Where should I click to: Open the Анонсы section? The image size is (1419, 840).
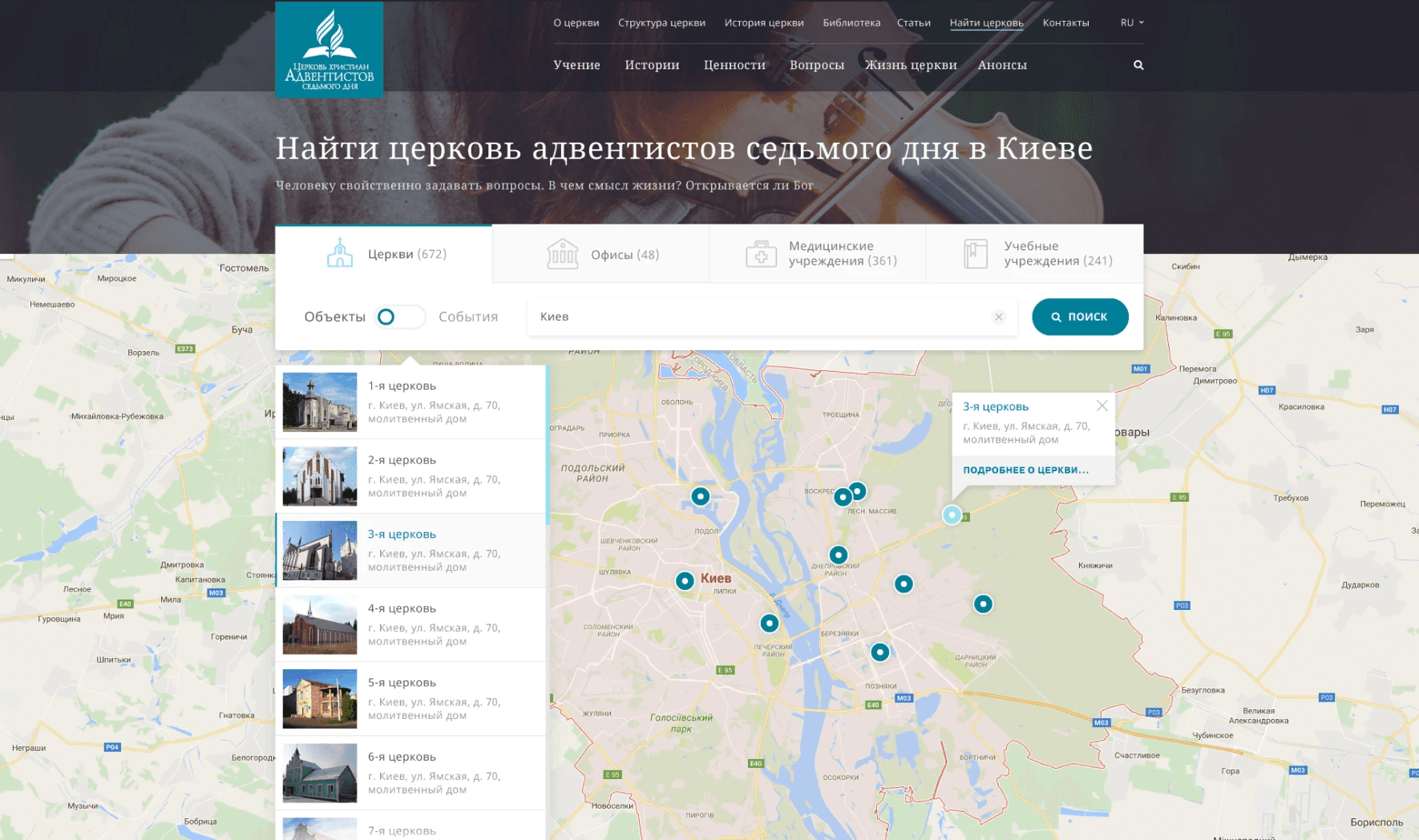click(x=1002, y=65)
